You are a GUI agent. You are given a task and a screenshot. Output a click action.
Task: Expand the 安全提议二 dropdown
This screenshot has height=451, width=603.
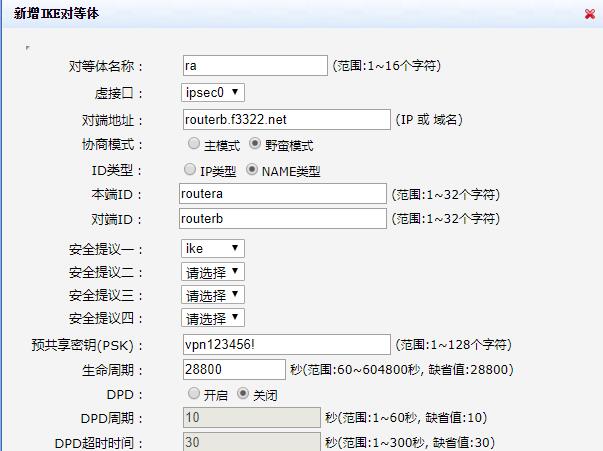click(x=213, y=271)
